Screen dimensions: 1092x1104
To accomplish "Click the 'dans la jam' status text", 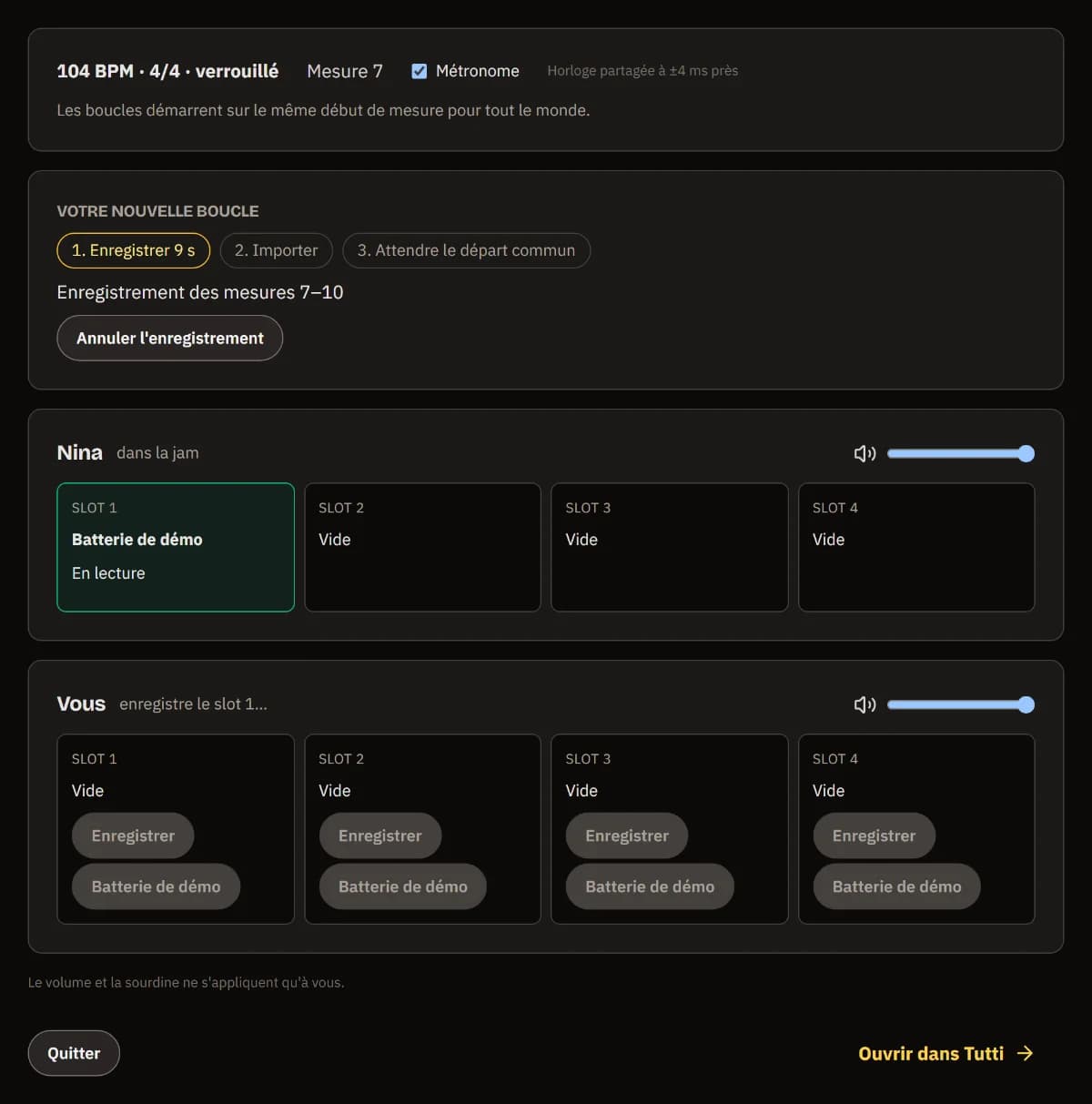I will coord(157,453).
